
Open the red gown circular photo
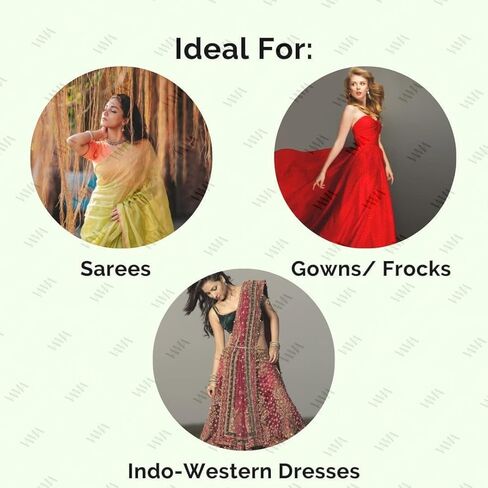(x=365, y=157)
